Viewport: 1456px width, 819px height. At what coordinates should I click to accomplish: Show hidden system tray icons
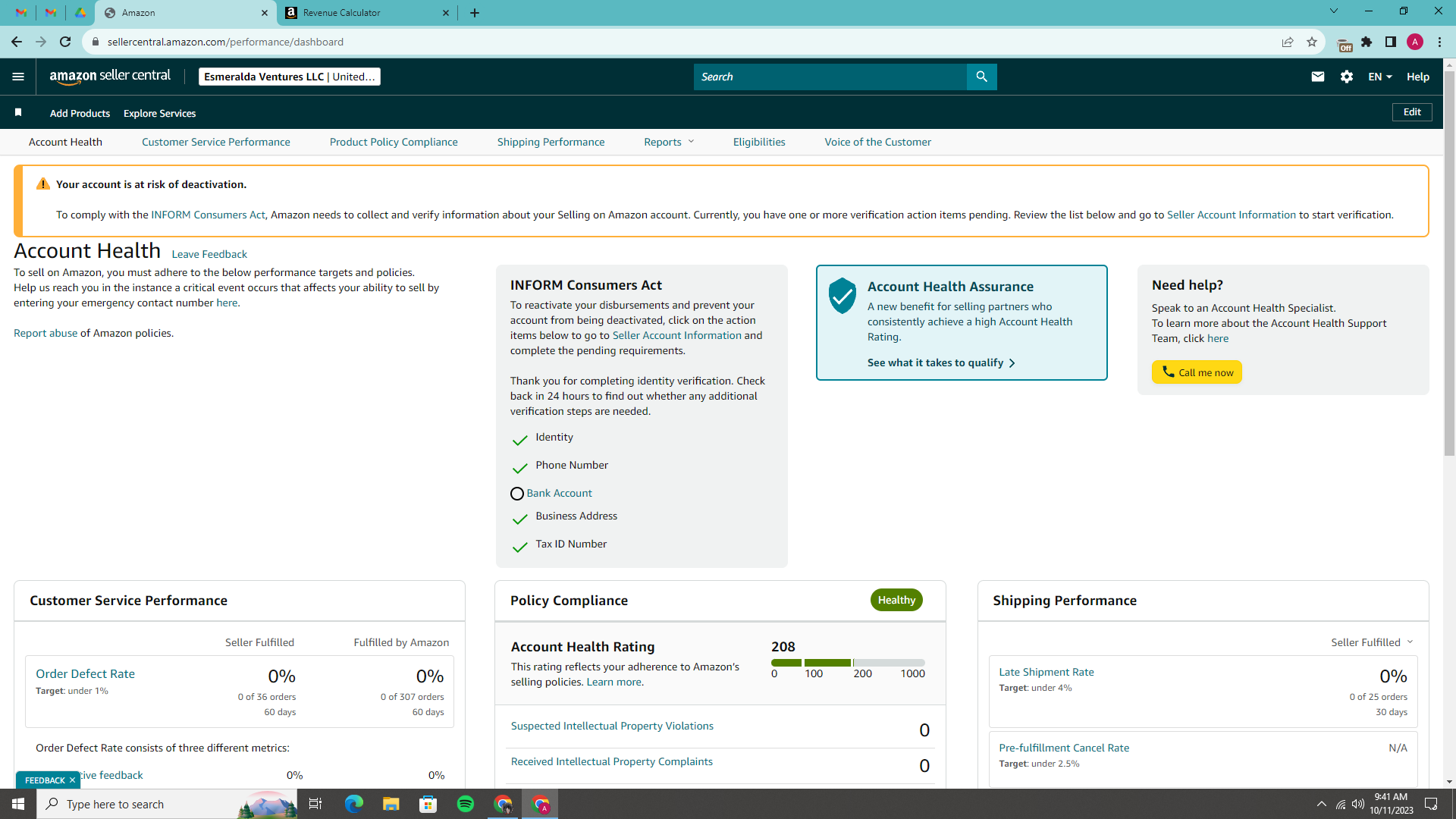[x=1321, y=804]
